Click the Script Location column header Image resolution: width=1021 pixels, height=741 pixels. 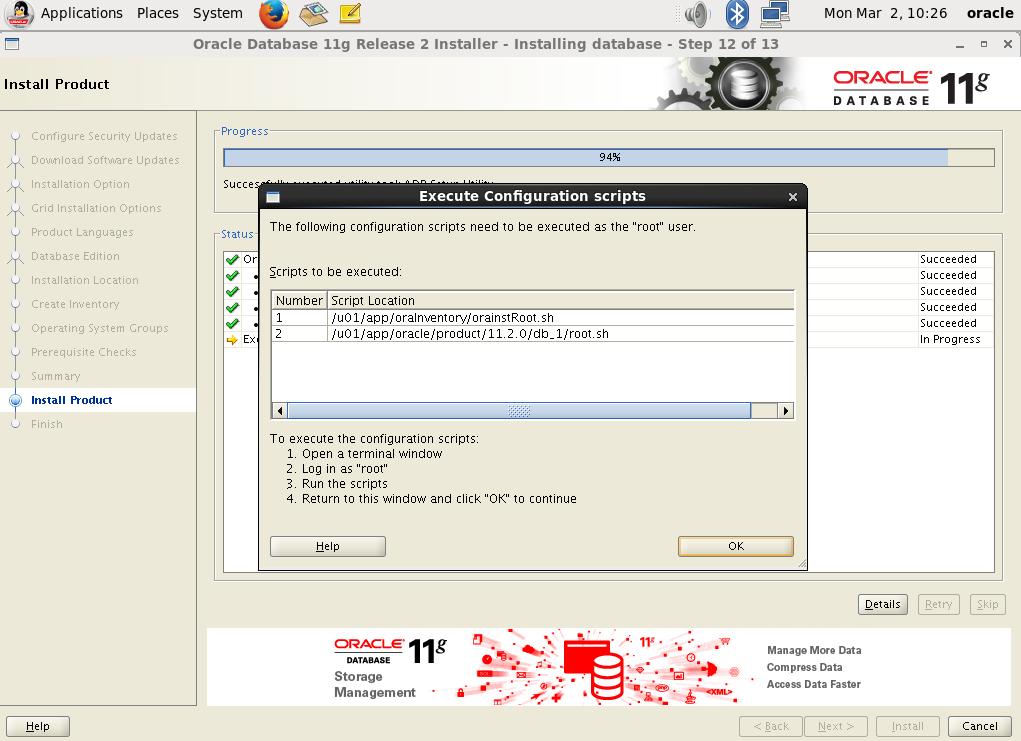click(561, 301)
